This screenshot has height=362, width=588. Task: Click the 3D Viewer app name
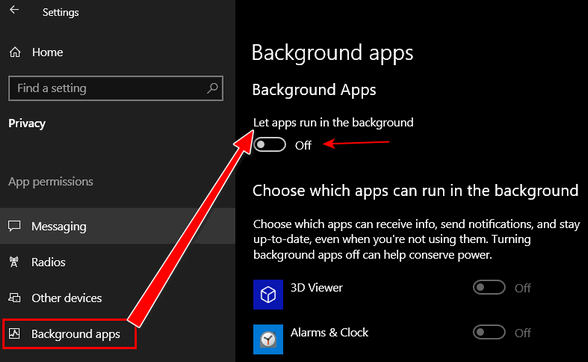click(316, 288)
